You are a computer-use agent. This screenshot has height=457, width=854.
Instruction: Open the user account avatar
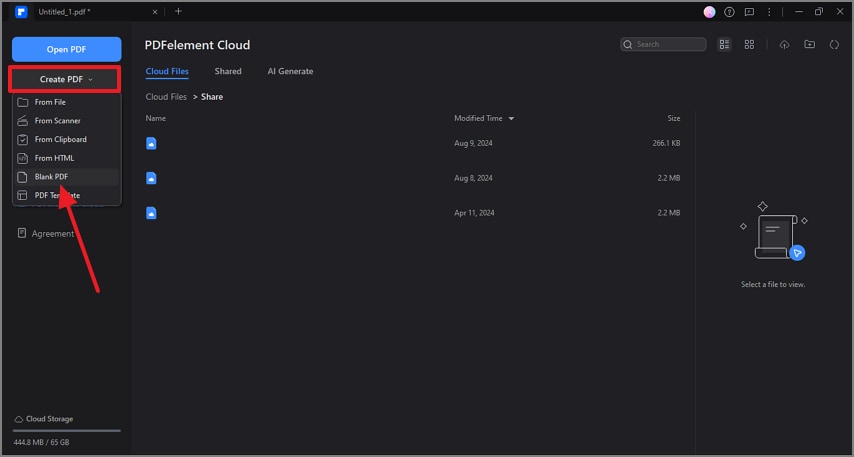click(x=709, y=11)
